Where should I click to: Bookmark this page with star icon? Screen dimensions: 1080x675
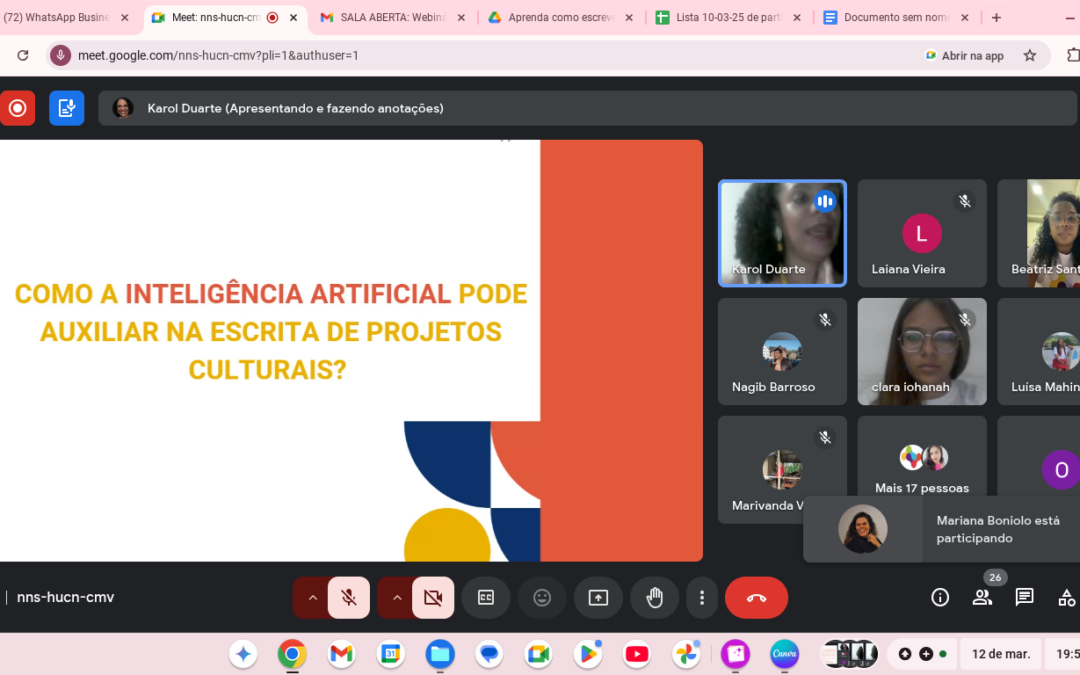click(x=1030, y=55)
